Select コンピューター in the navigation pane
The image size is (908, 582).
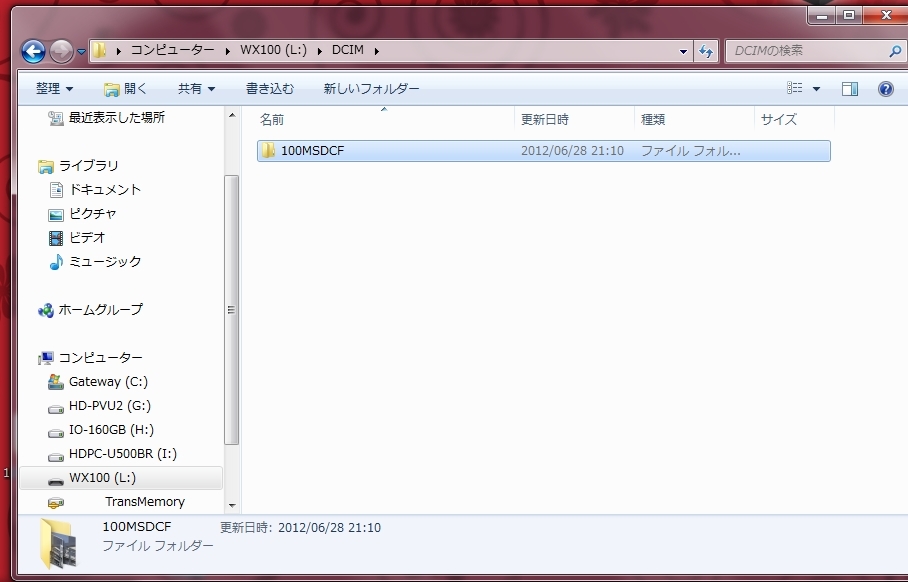click(x=100, y=357)
